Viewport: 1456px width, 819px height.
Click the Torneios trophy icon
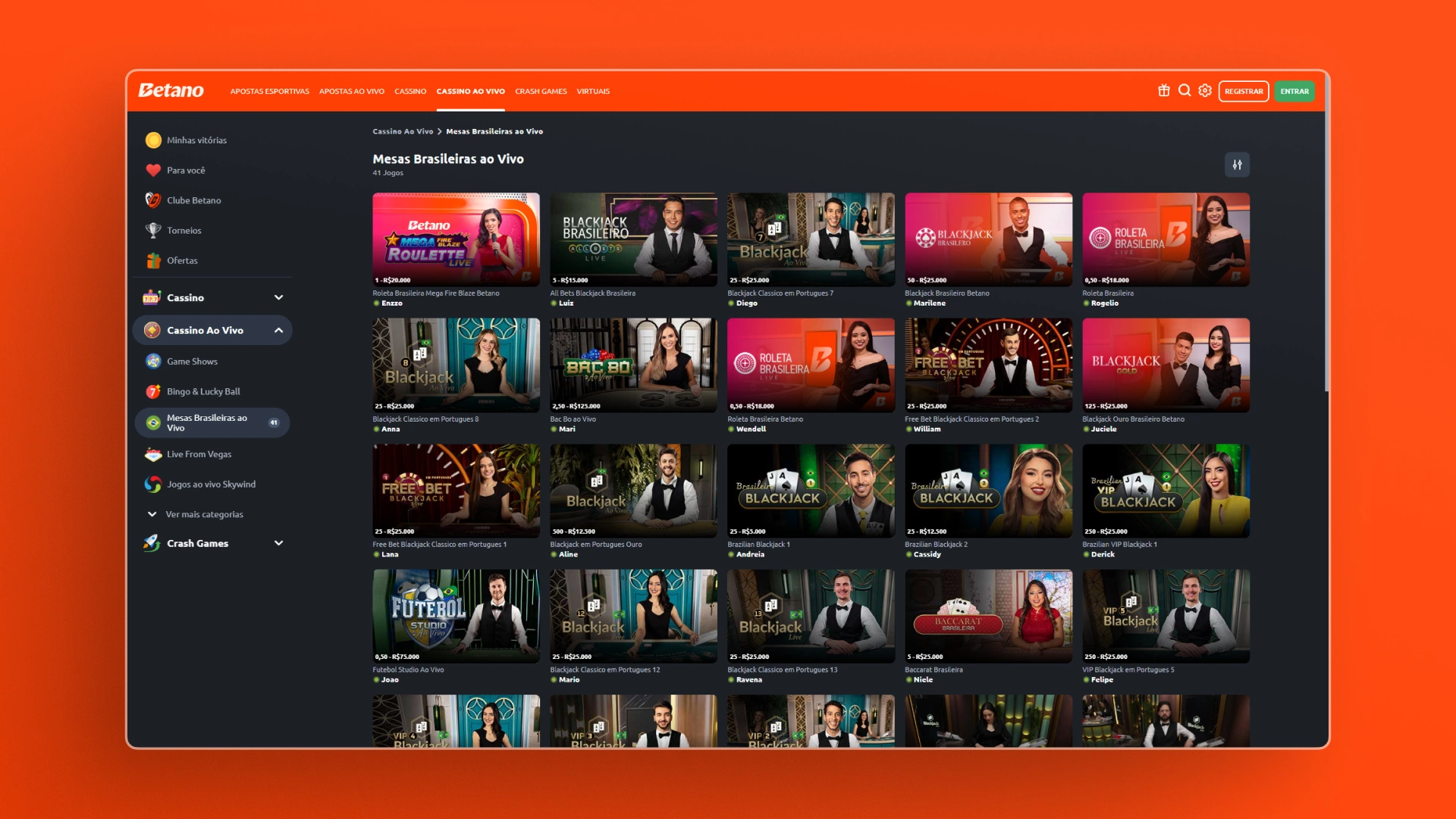(x=153, y=231)
